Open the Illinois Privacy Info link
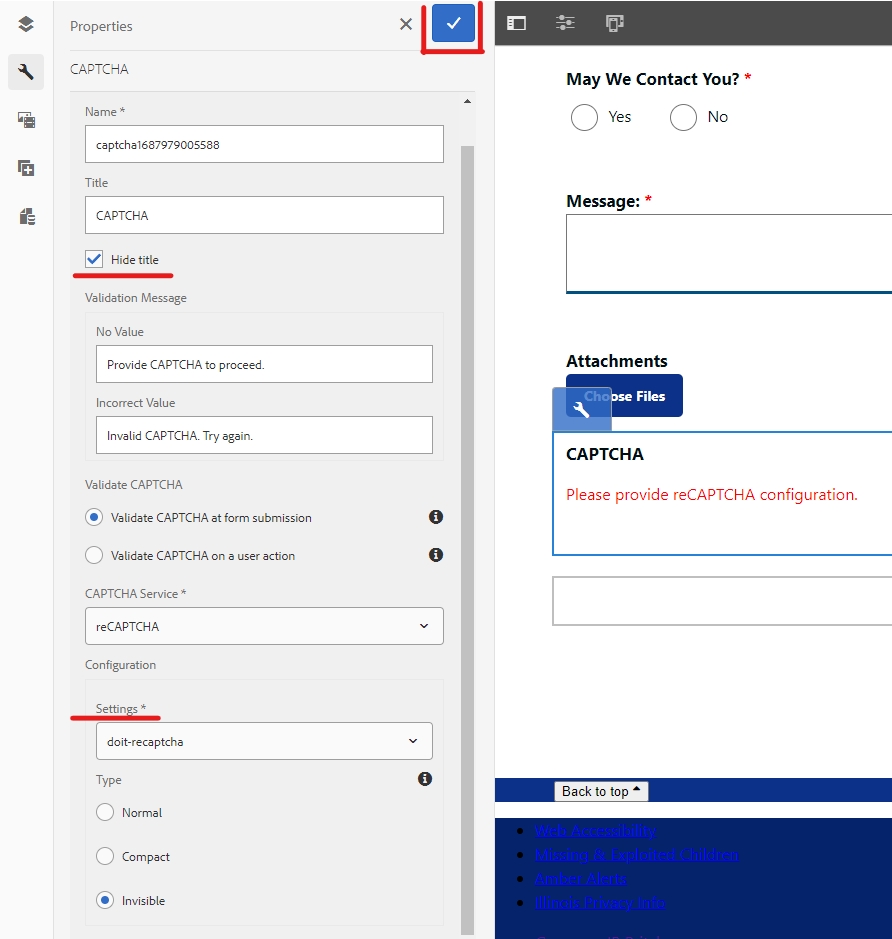Viewport: 892px width, 939px height. tap(600, 902)
